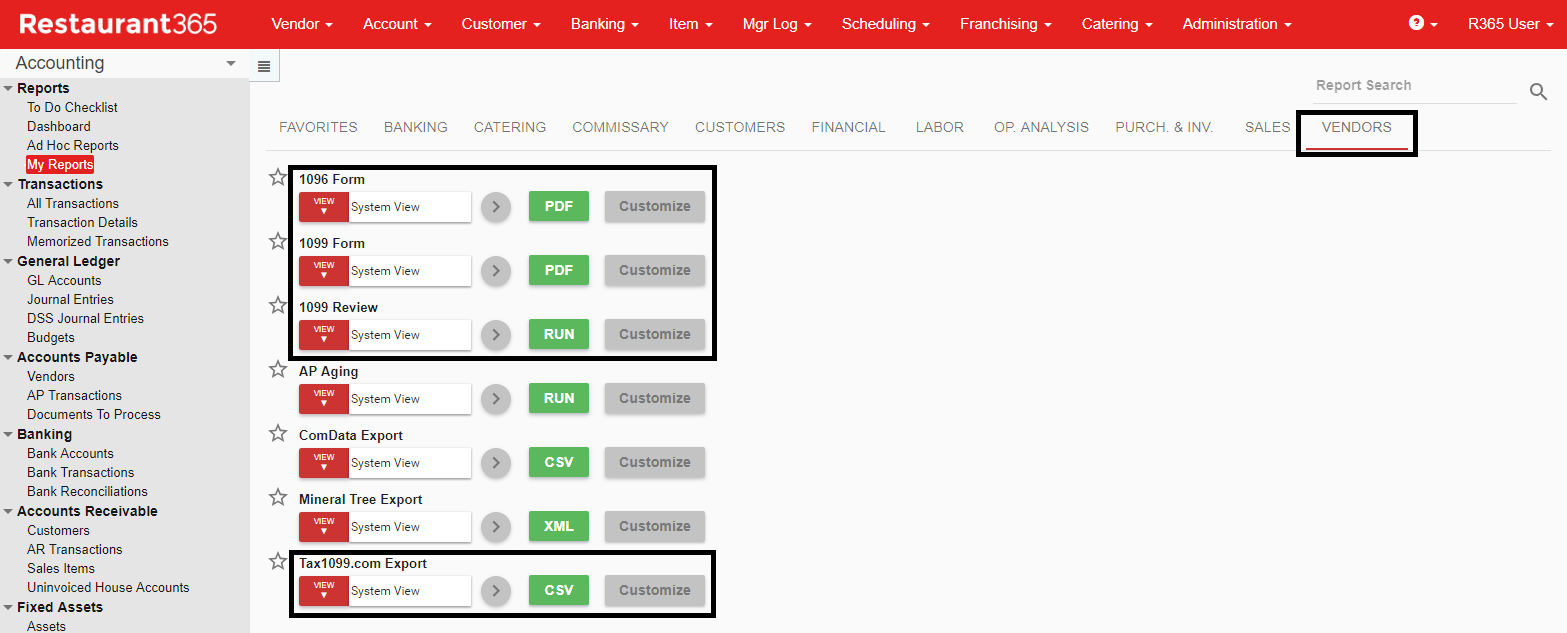
Task: Open Ad Hoc Reports in sidebar
Action: point(73,145)
